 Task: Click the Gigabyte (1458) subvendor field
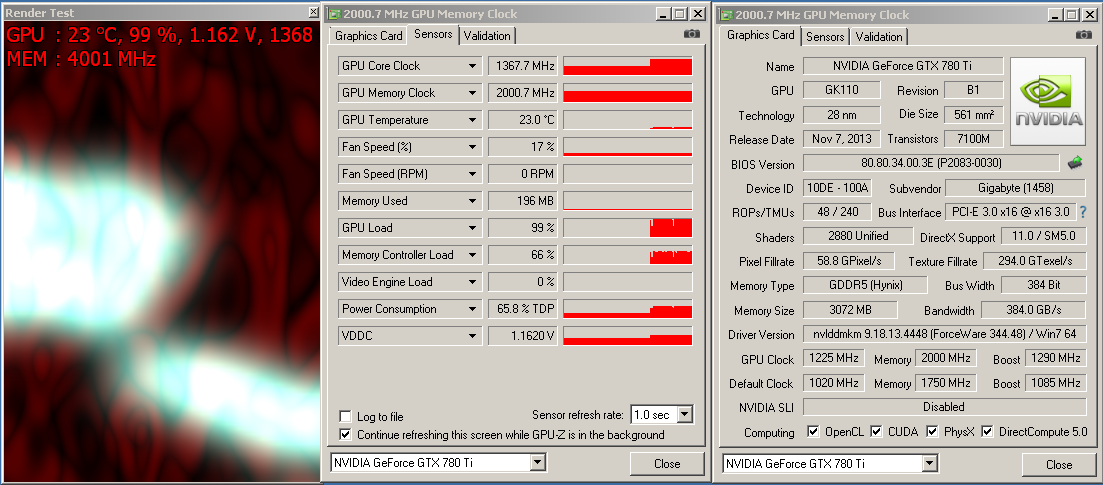(x=1015, y=188)
